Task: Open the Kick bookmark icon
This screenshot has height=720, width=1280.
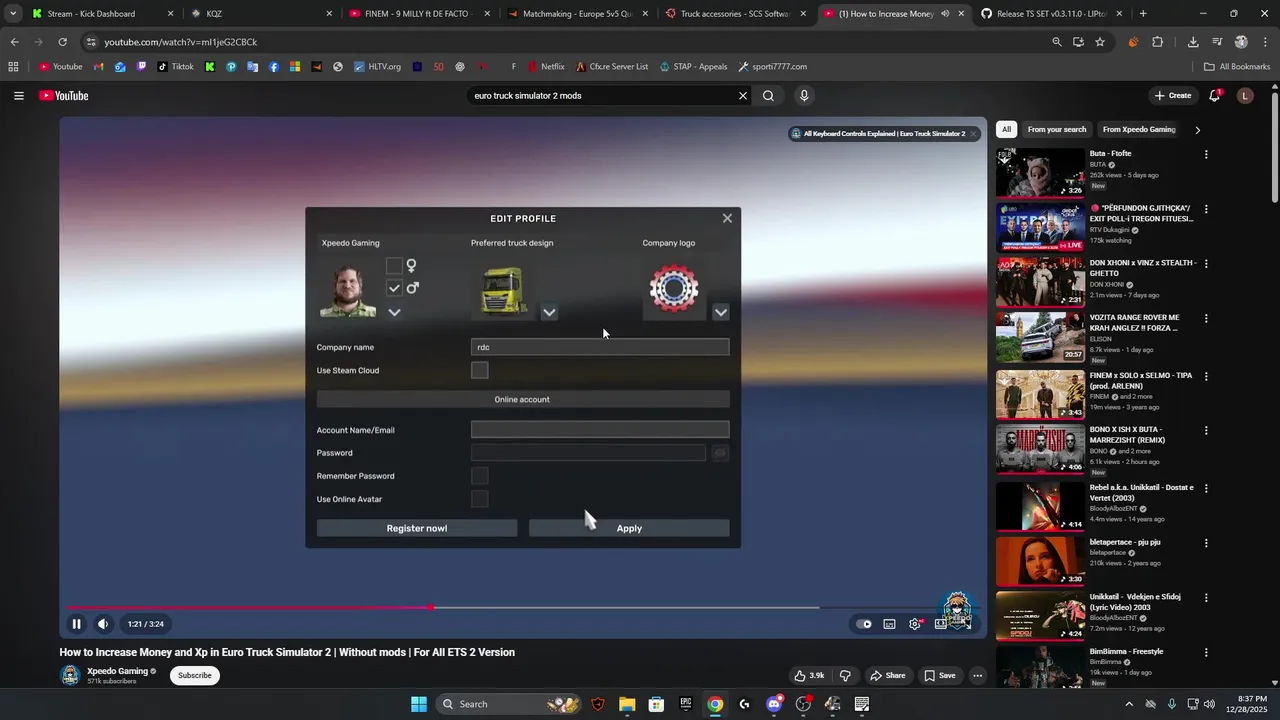Action: click(209, 67)
